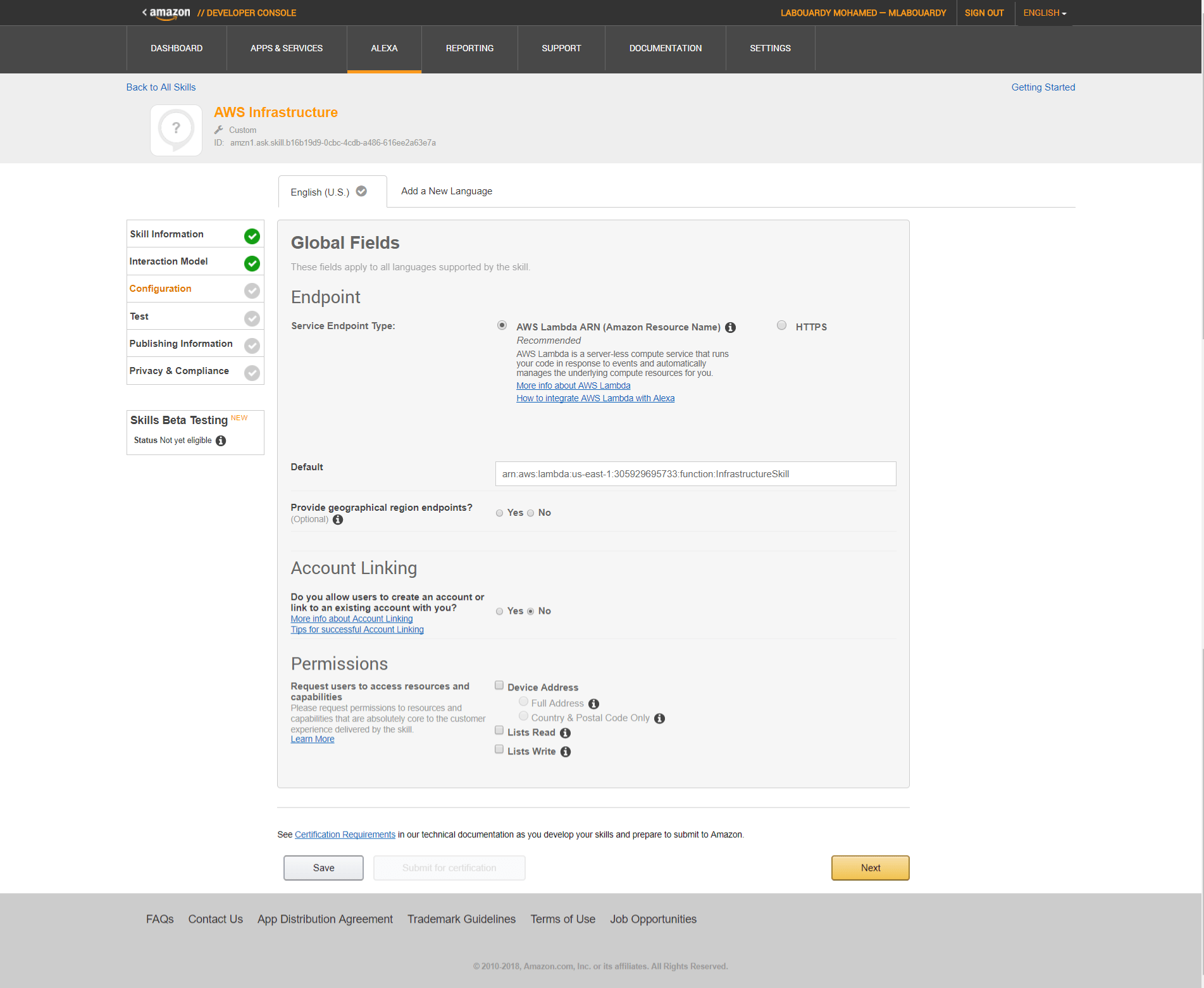
Task: Open App Distribution Agreement footer link
Action: tap(325, 919)
